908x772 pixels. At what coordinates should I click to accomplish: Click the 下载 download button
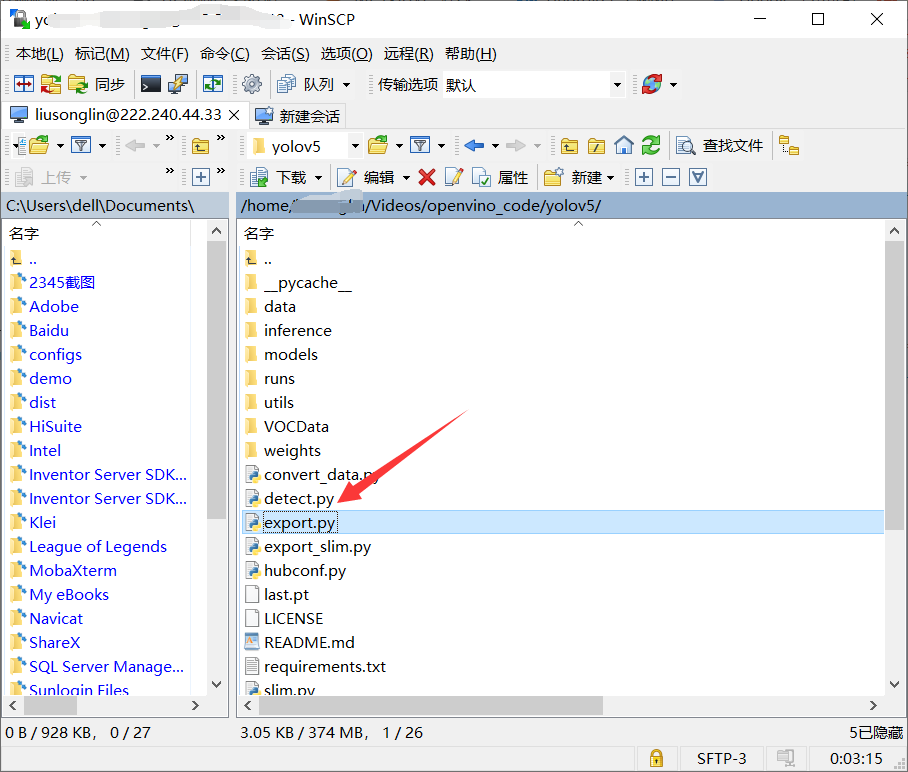(x=278, y=177)
